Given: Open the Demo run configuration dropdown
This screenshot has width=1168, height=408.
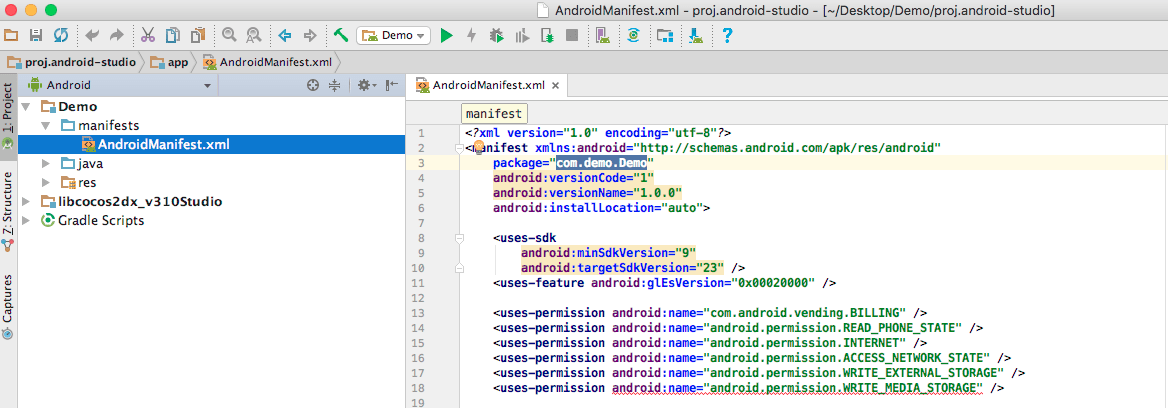Looking at the screenshot, I should click(393, 35).
